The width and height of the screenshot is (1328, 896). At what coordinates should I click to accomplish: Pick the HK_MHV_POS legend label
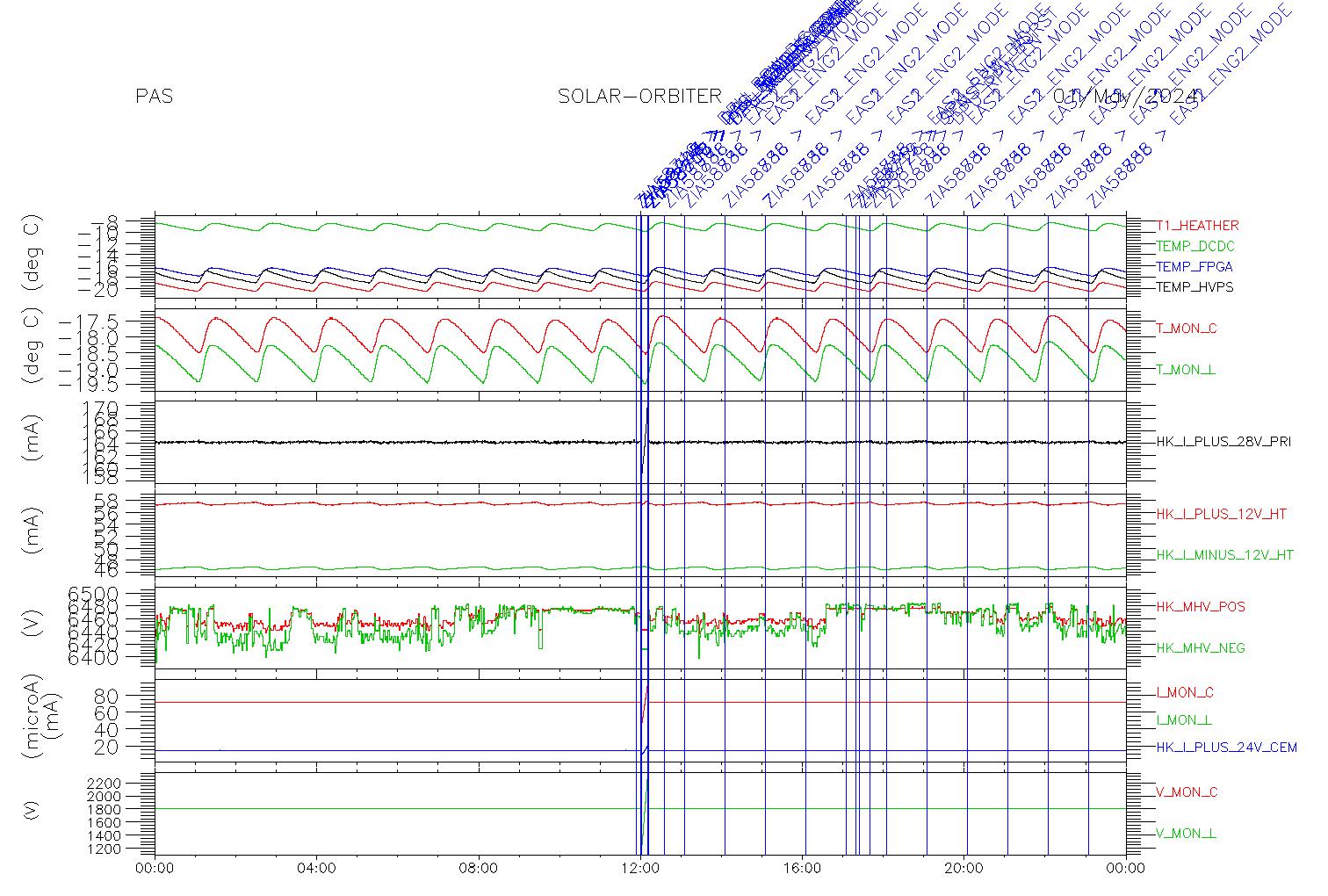tap(1201, 607)
